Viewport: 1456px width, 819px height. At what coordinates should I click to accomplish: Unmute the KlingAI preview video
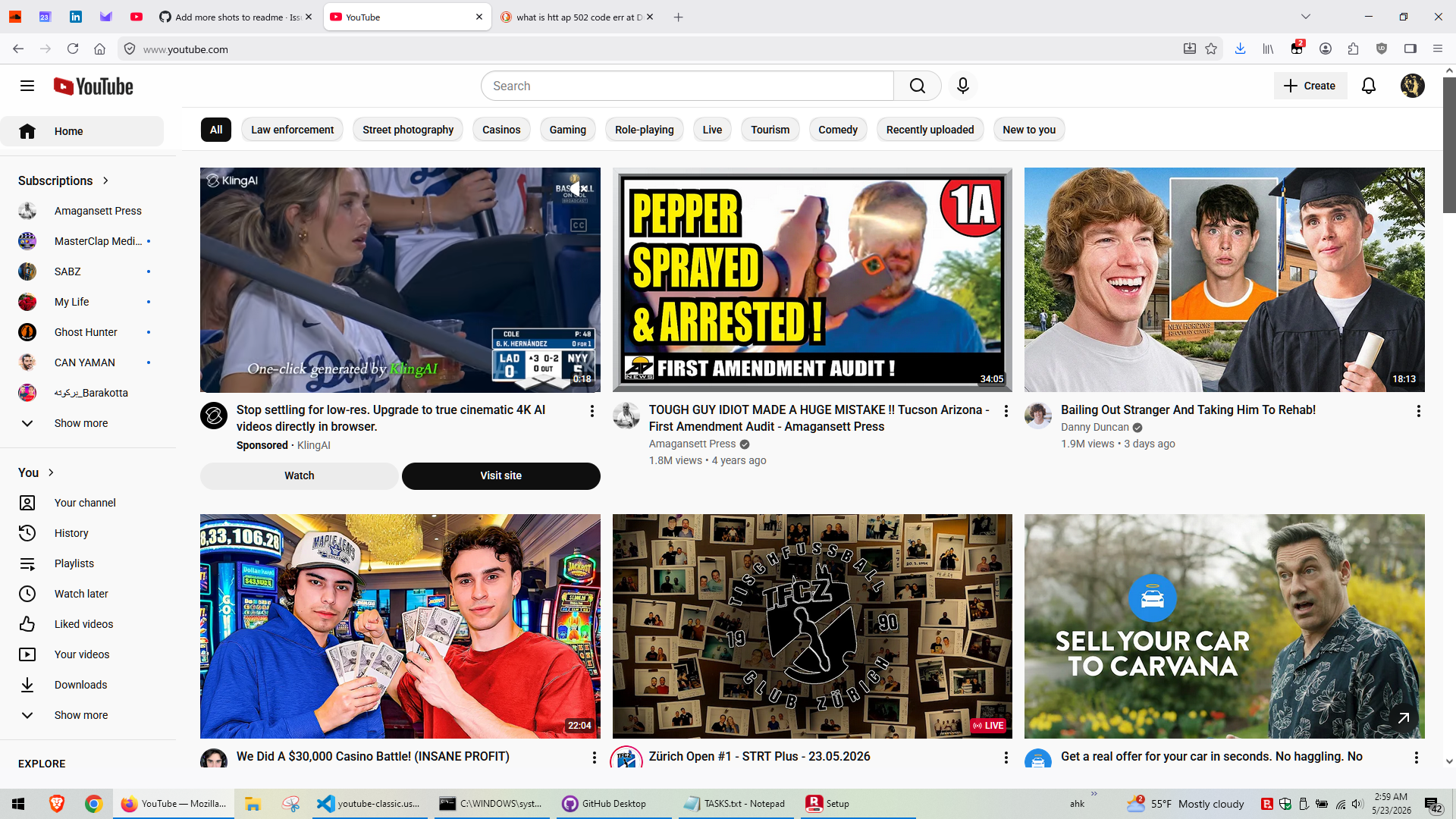coord(578,189)
